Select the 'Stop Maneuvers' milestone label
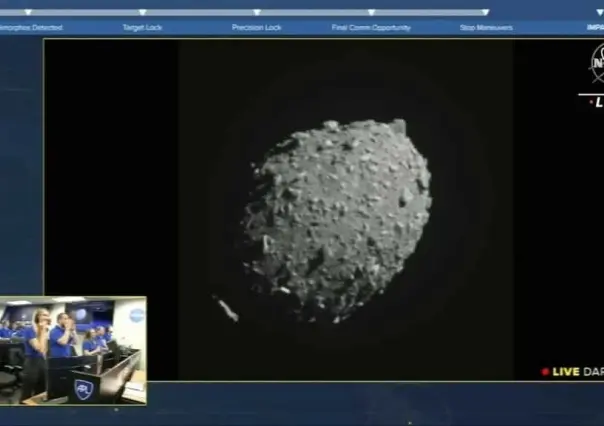The height and width of the screenshot is (426, 604). point(486,28)
